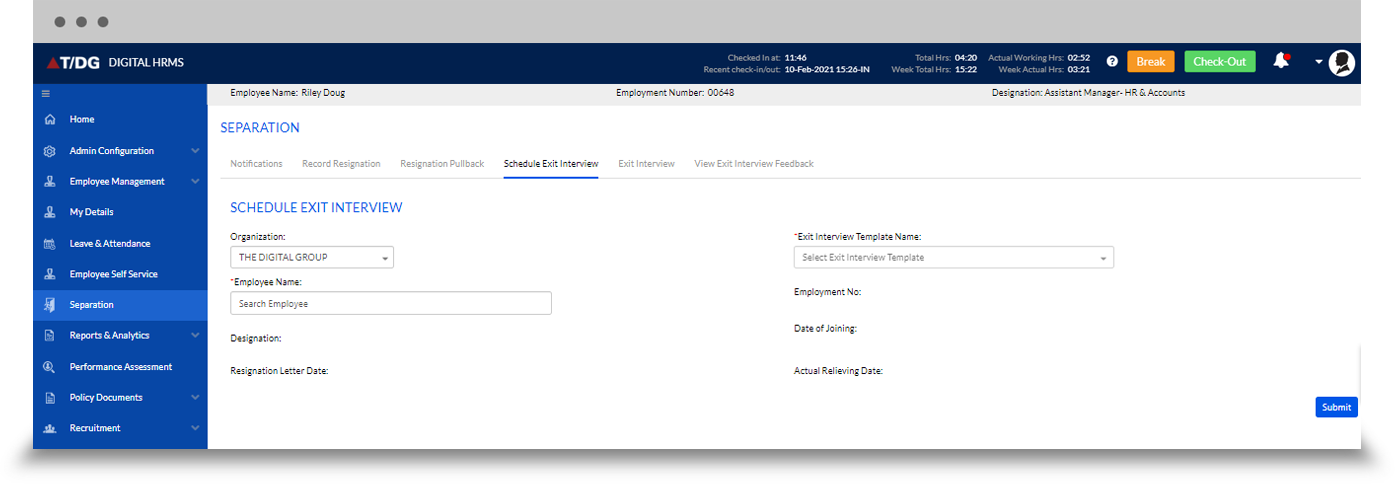This screenshot has width=1395, height=484.
Task: Open Performance Assessment in the sidebar
Action: (x=120, y=367)
